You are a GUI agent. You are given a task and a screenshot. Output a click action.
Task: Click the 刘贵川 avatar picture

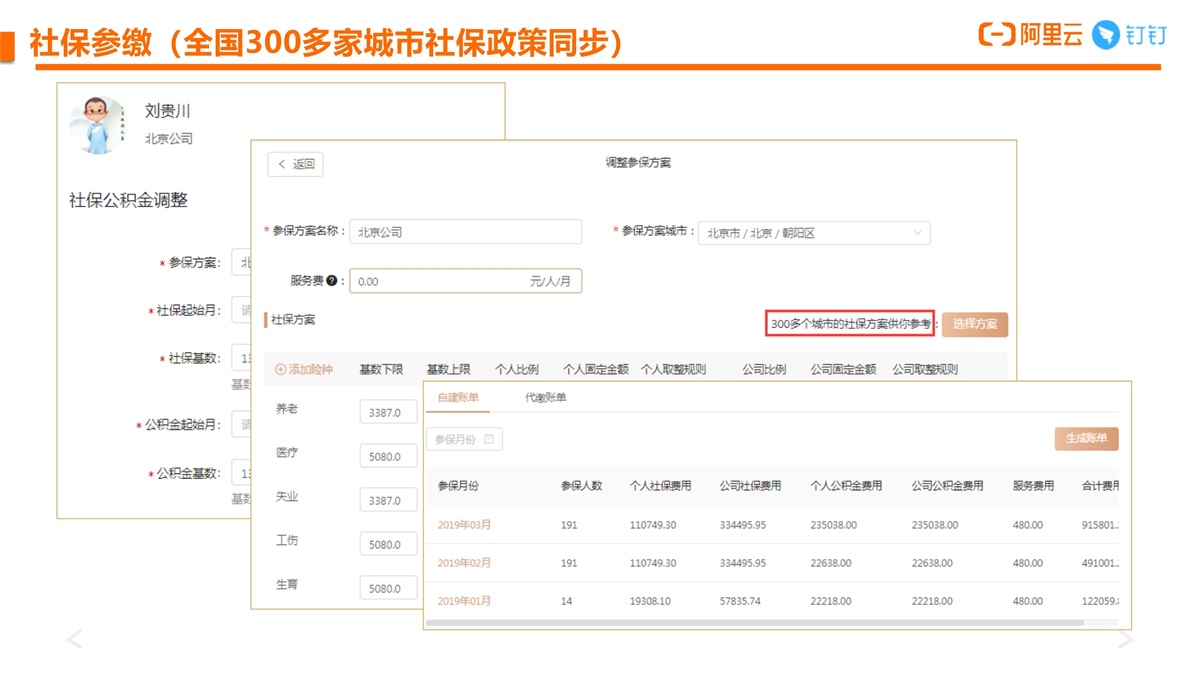tap(98, 125)
